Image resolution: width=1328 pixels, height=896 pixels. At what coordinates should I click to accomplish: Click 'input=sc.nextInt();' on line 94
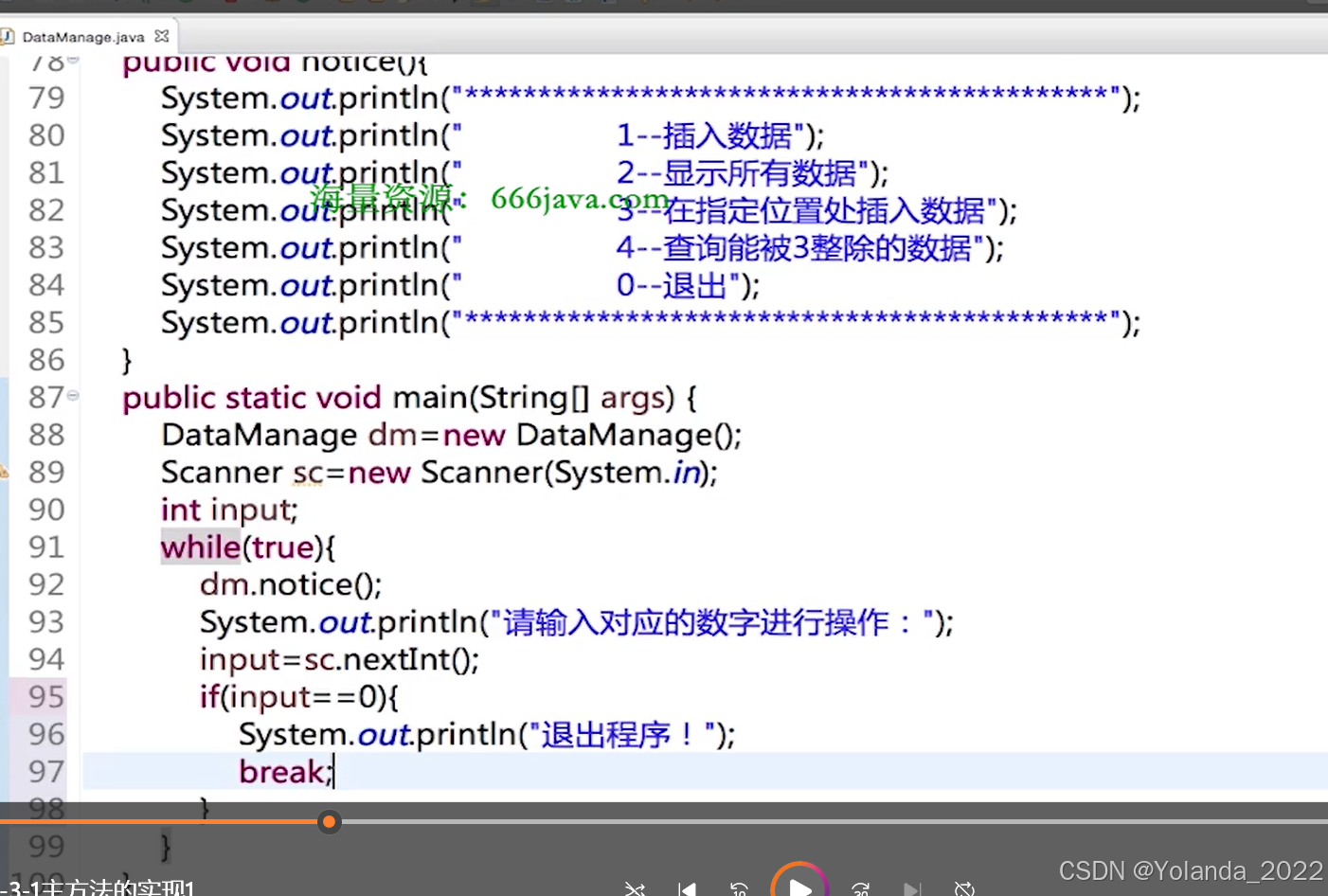point(339,659)
